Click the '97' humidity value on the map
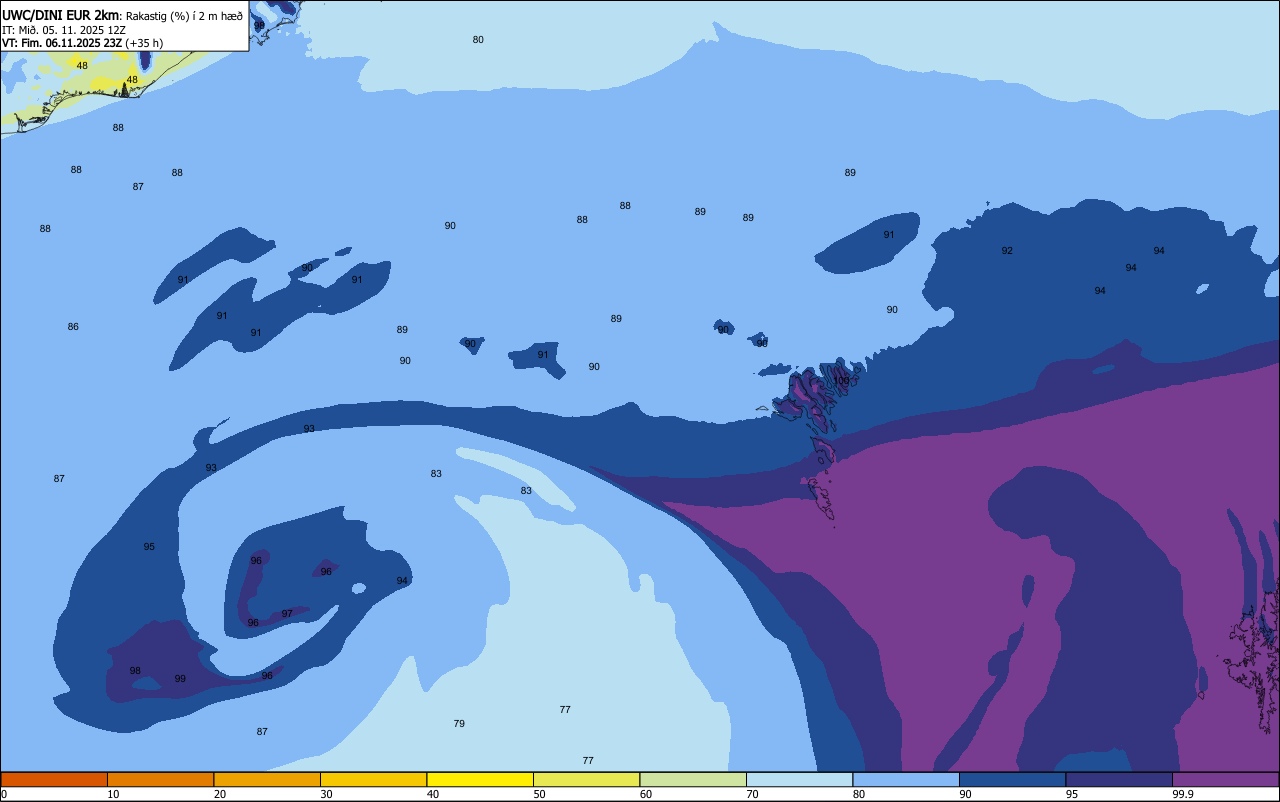Image resolution: width=1280 pixels, height=802 pixels. pyautogui.click(x=287, y=614)
